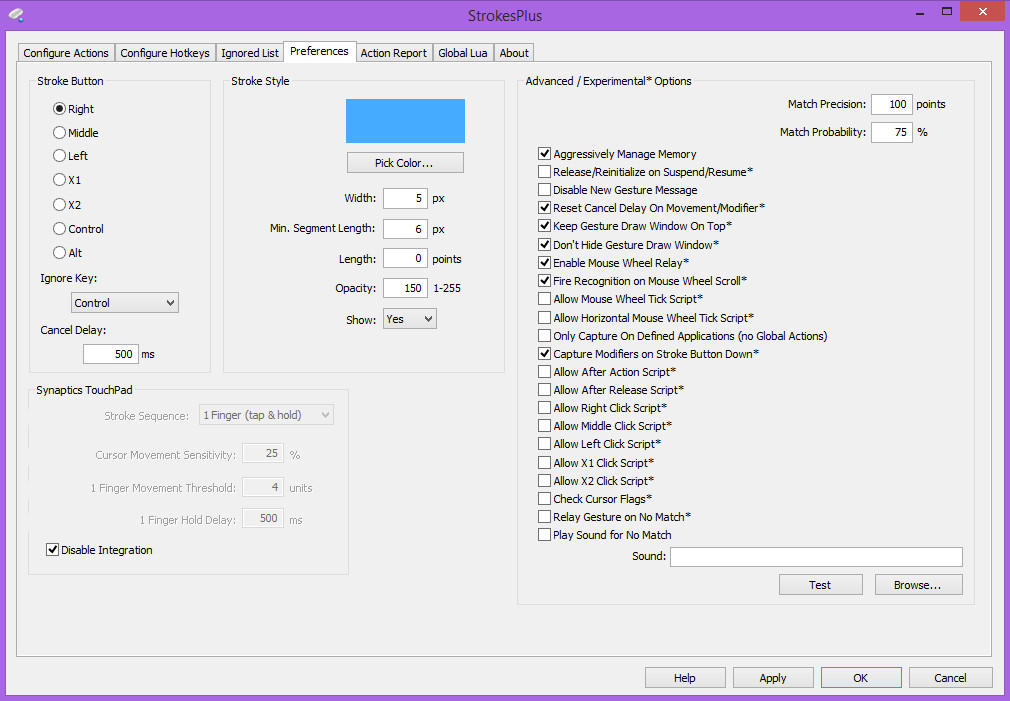Select the Preferences tab
The image size is (1010, 701).
(319, 51)
